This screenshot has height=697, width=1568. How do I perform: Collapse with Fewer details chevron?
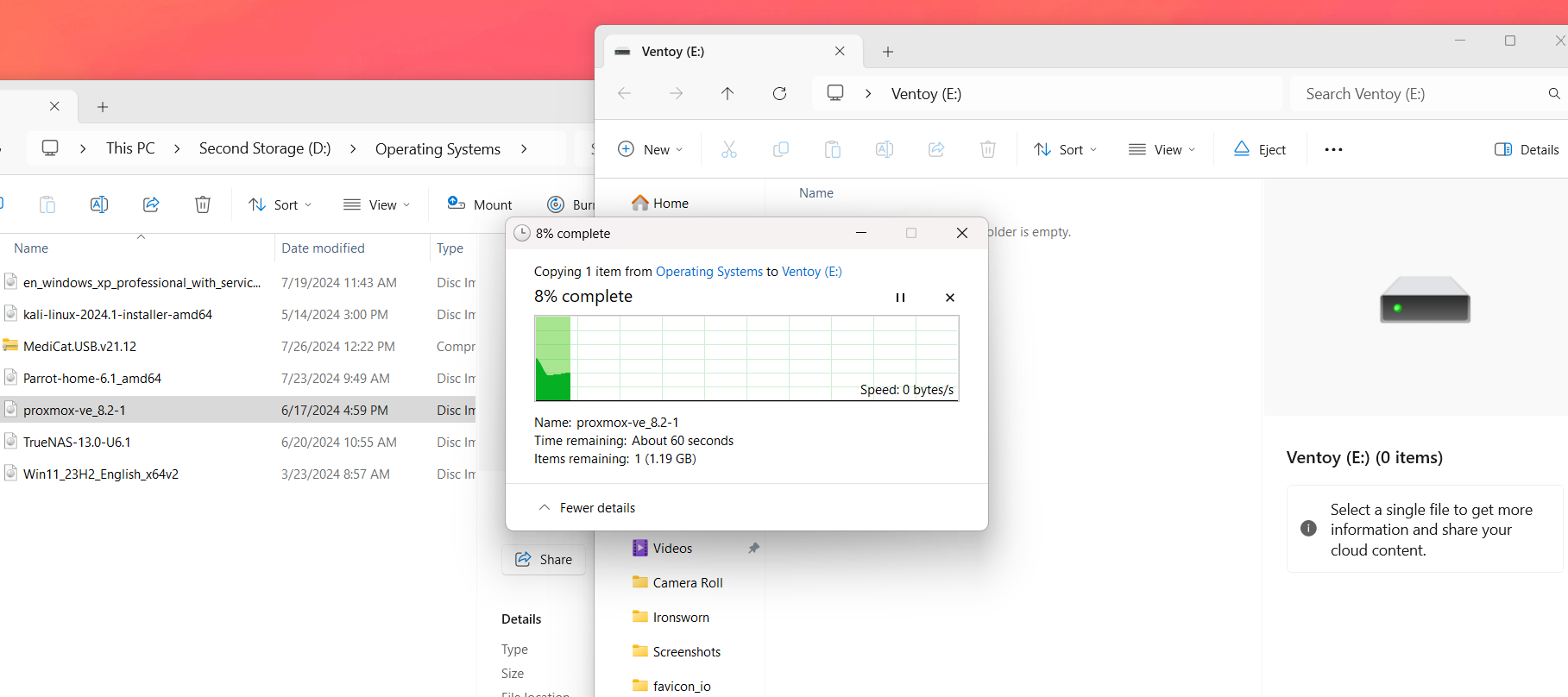coord(545,508)
